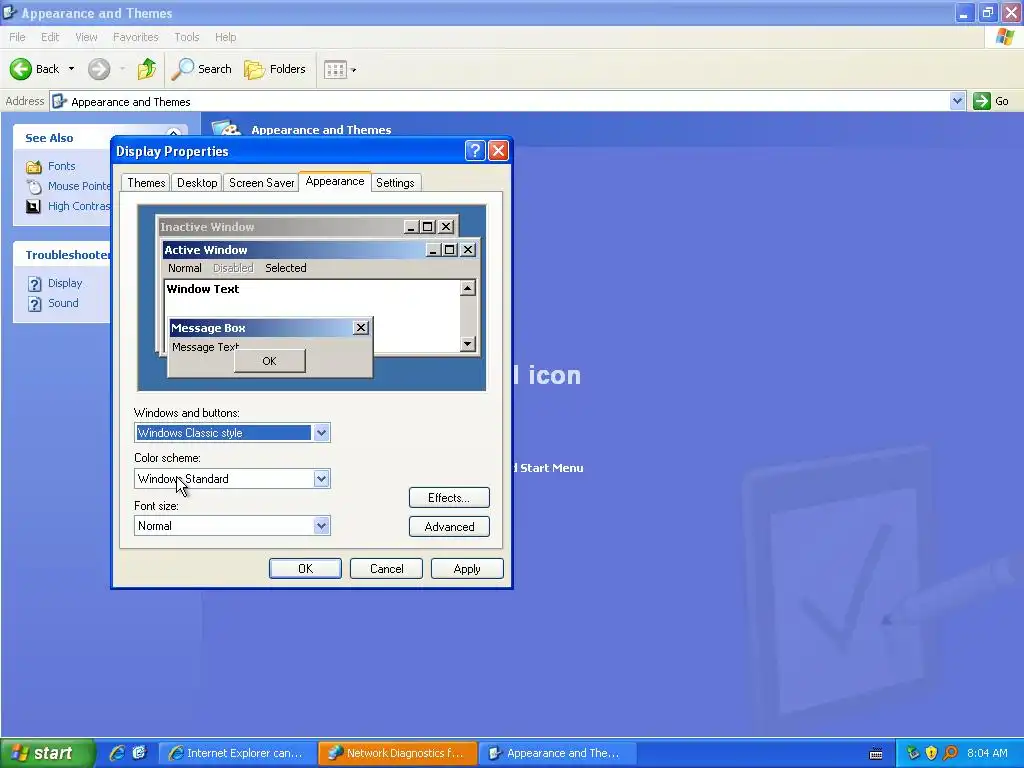Click the Effects... button
1024x768 pixels.
449,498
